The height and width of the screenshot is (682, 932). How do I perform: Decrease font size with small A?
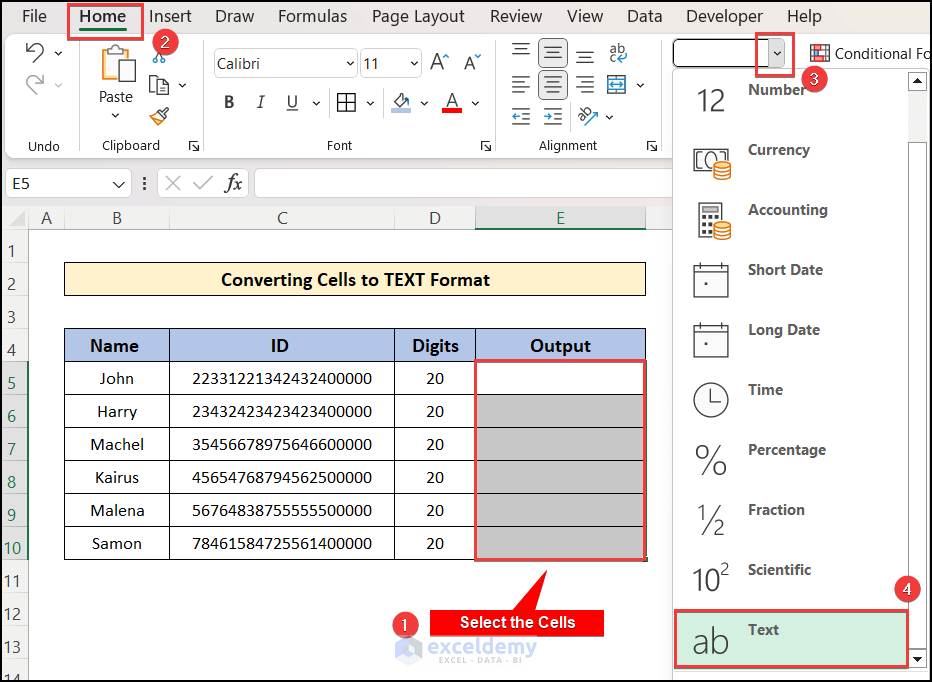tap(473, 62)
